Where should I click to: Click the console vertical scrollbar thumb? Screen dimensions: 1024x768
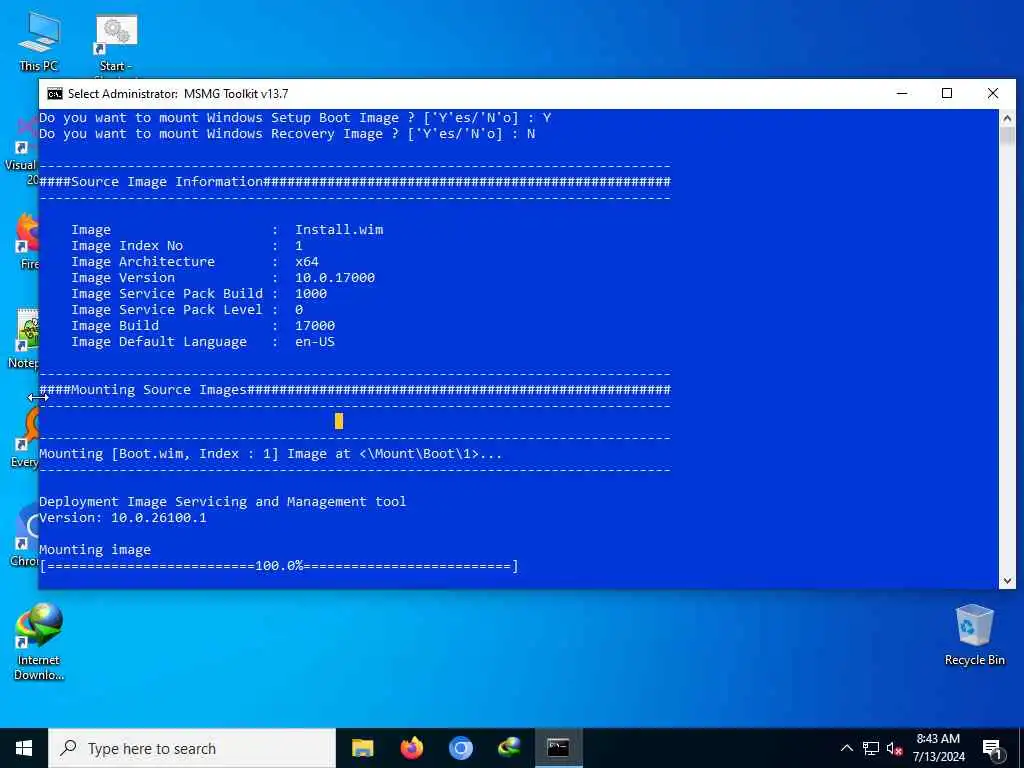(x=1007, y=136)
